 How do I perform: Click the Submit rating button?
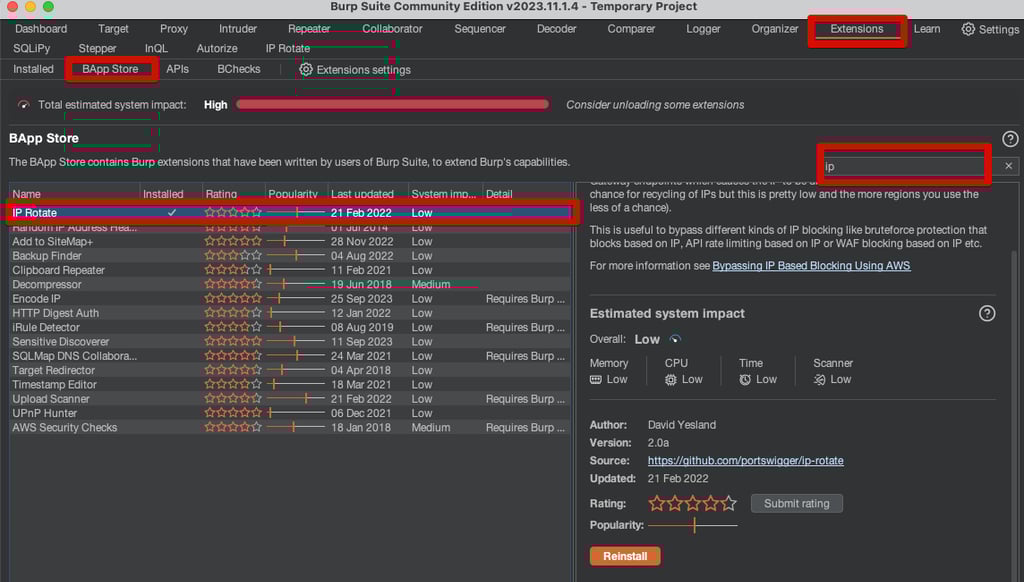coord(797,504)
